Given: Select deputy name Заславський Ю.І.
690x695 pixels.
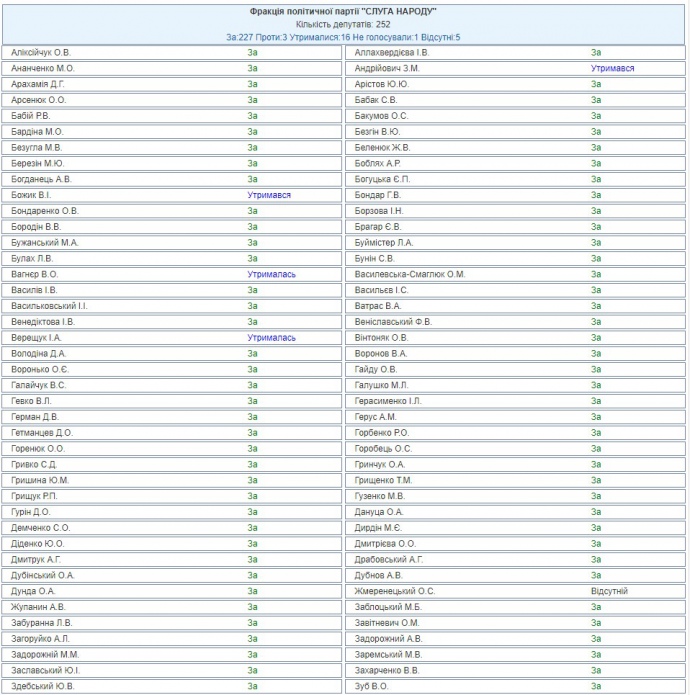Looking at the screenshot, I should pos(46,671).
